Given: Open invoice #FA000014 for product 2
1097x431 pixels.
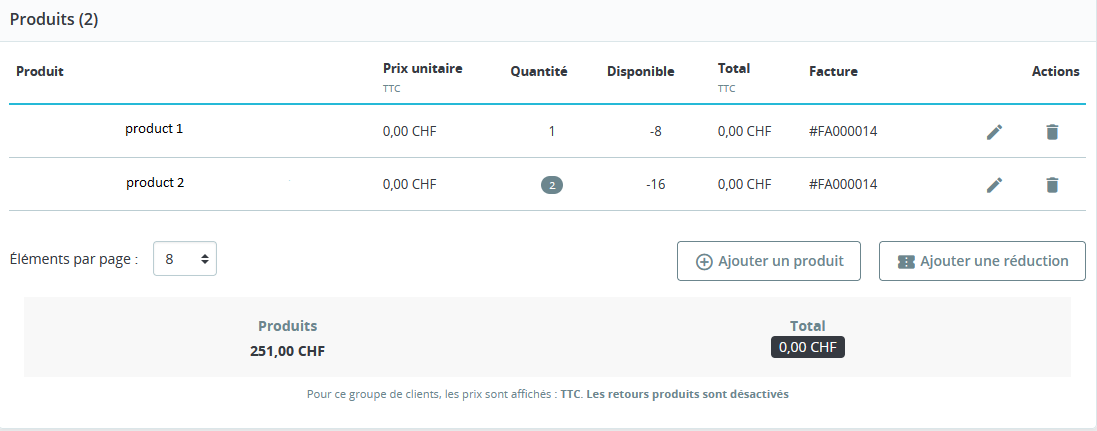Looking at the screenshot, I should point(843,184).
